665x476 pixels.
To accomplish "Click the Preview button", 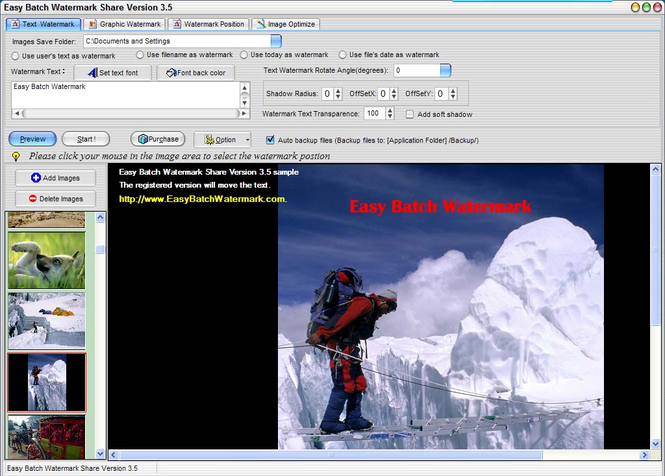I will click(x=33, y=139).
